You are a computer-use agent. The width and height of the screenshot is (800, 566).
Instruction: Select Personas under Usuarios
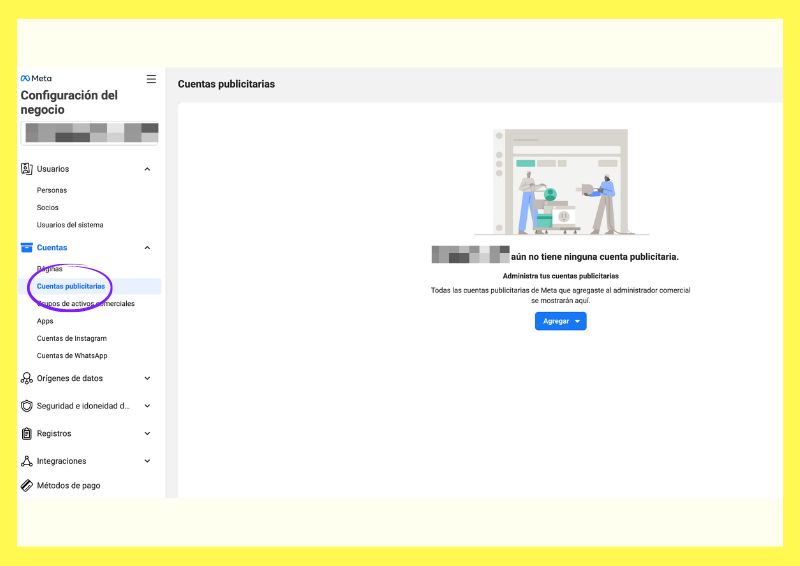52,190
